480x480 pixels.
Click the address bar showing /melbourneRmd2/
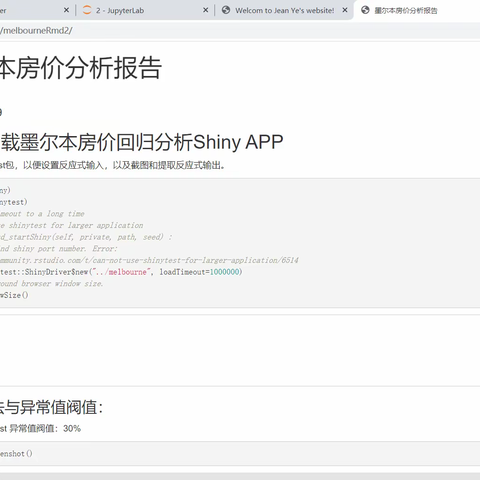pyautogui.click(x=240, y=31)
